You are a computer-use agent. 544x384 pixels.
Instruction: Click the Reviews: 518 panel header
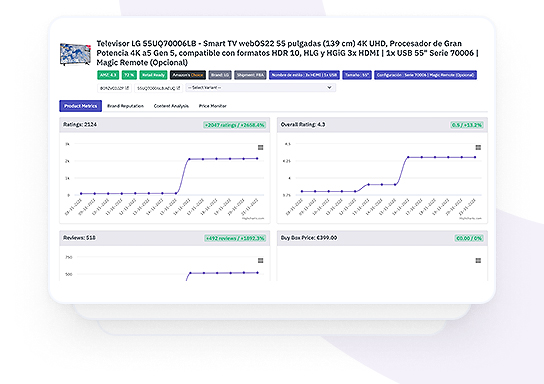165,238
